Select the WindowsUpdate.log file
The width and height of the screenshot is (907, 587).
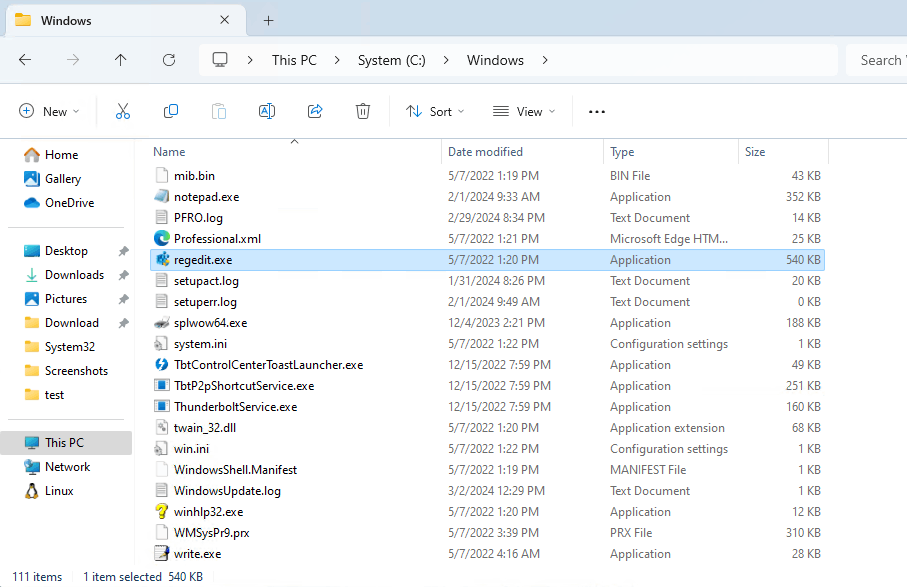(x=487, y=490)
